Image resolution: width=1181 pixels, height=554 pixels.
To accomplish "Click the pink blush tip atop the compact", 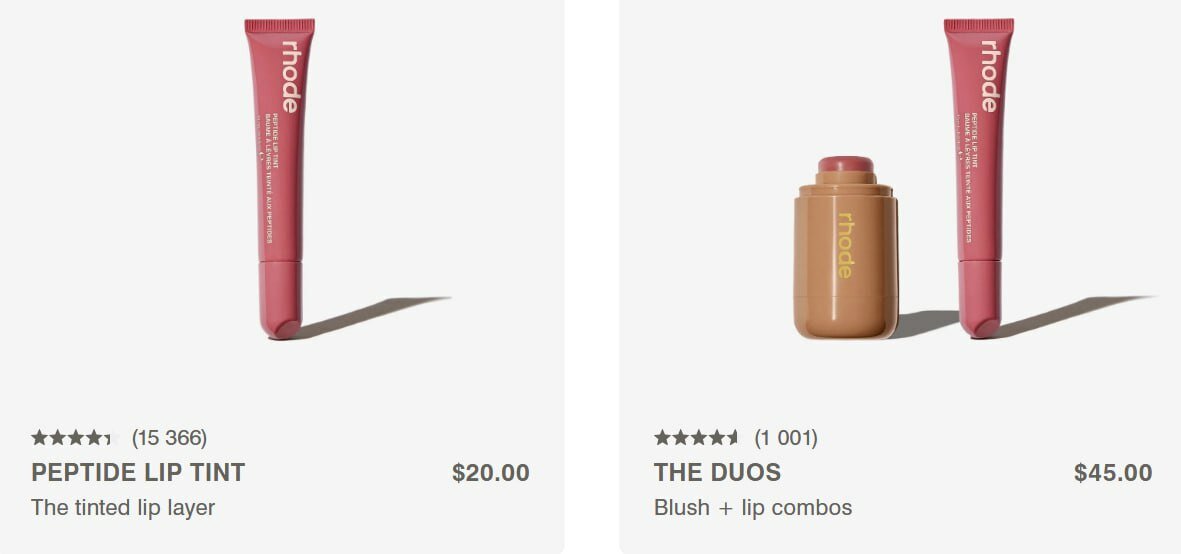I will pos(846,165).
